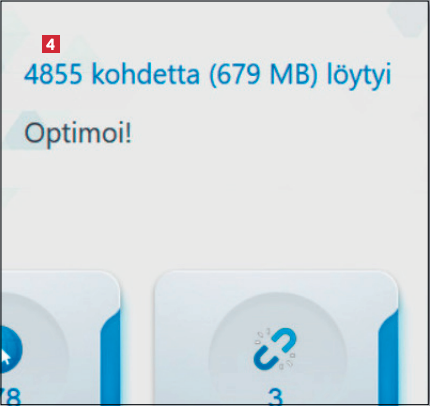430x406 pixels.
Task: Click the white arrow pointer on globe
Action: click(x=5, y=358)
